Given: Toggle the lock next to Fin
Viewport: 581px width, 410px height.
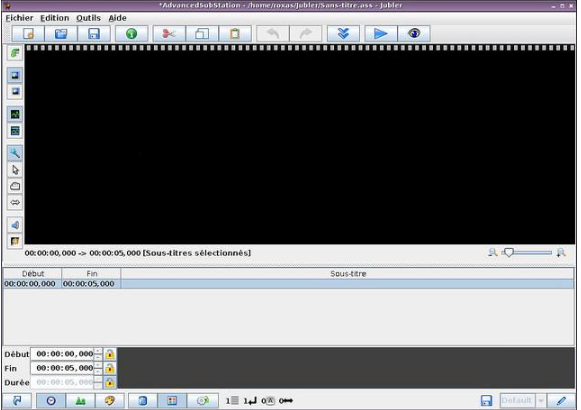Looking at the screenshot, I should (110, 368).
